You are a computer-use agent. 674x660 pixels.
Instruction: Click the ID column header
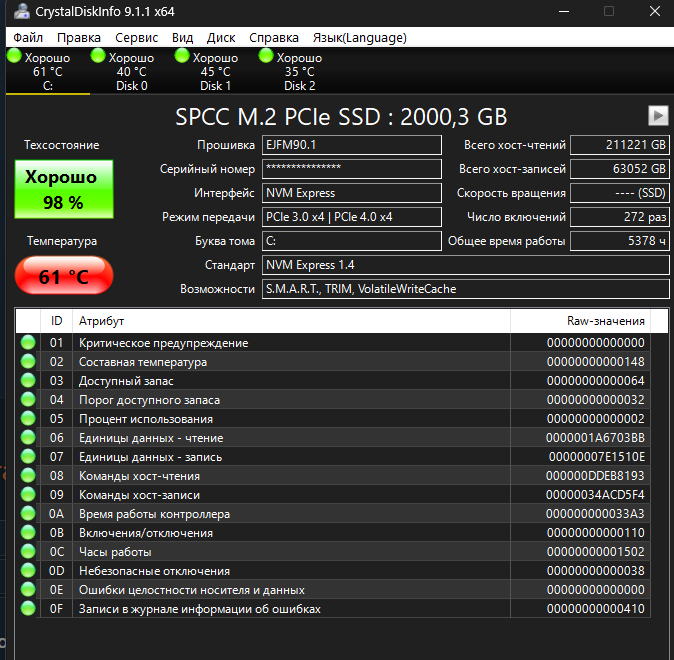click(x=56, y=321)
